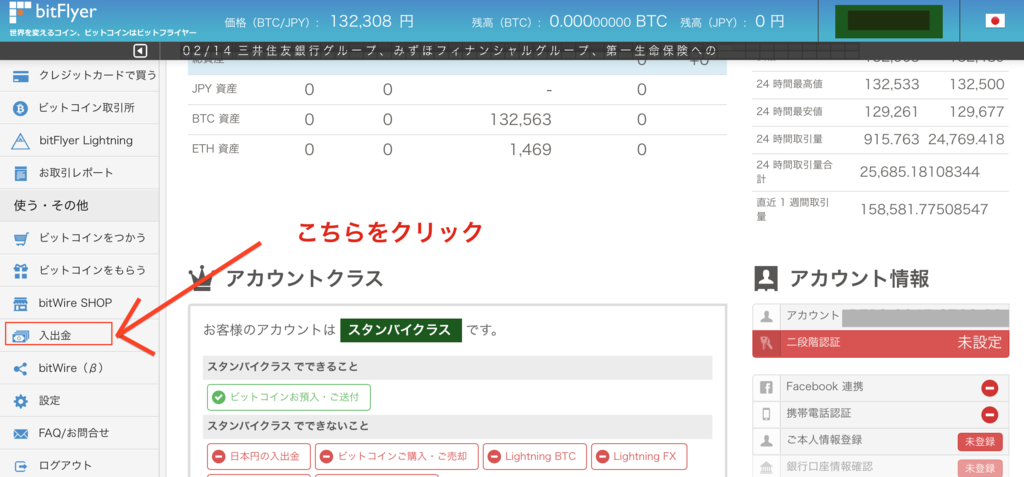Click Lightning BTC restricted button
Viewport: 1024px width, 477px height.
point(535,456)
